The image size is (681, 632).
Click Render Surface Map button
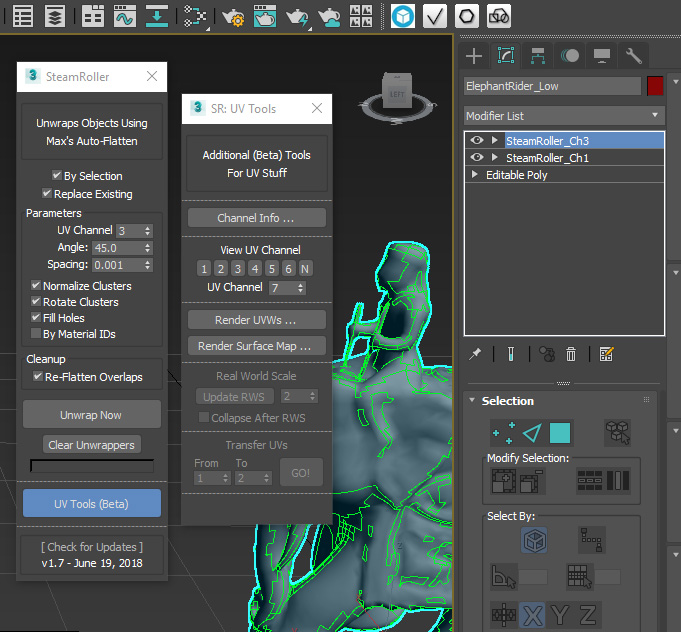tap(257, 346)
